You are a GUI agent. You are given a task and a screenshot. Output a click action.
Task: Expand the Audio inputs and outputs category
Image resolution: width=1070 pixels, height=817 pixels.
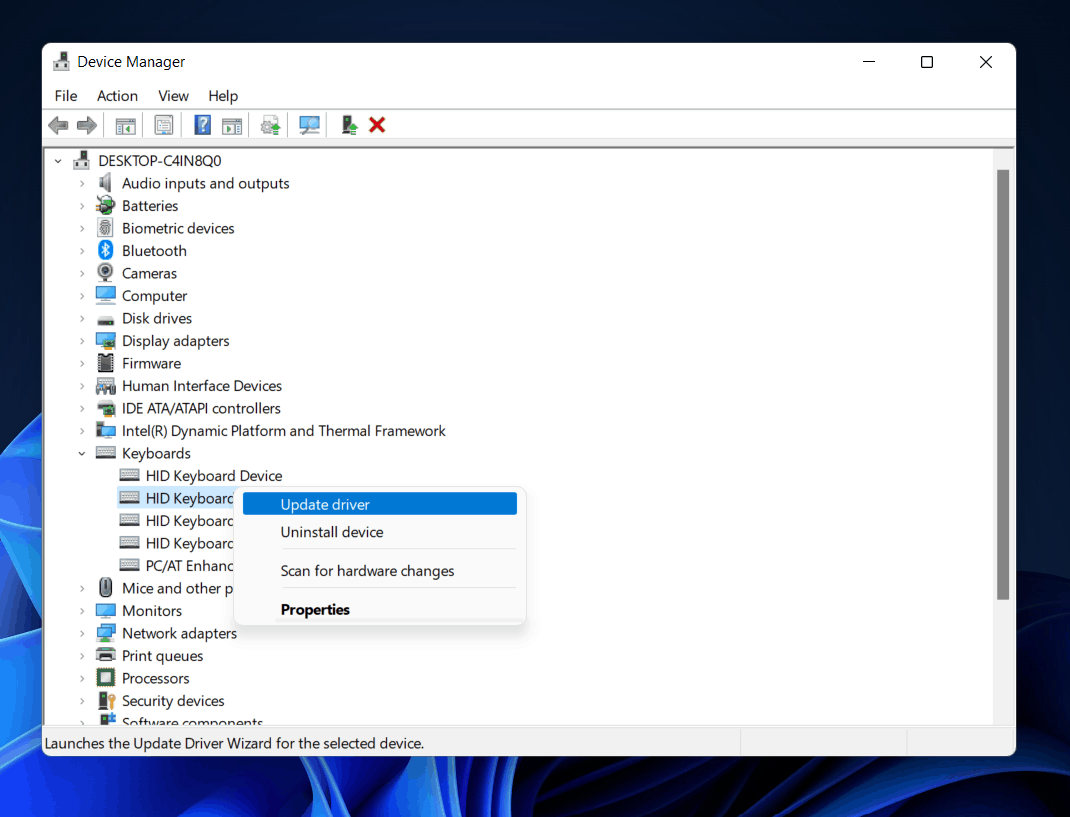[82, 184]
